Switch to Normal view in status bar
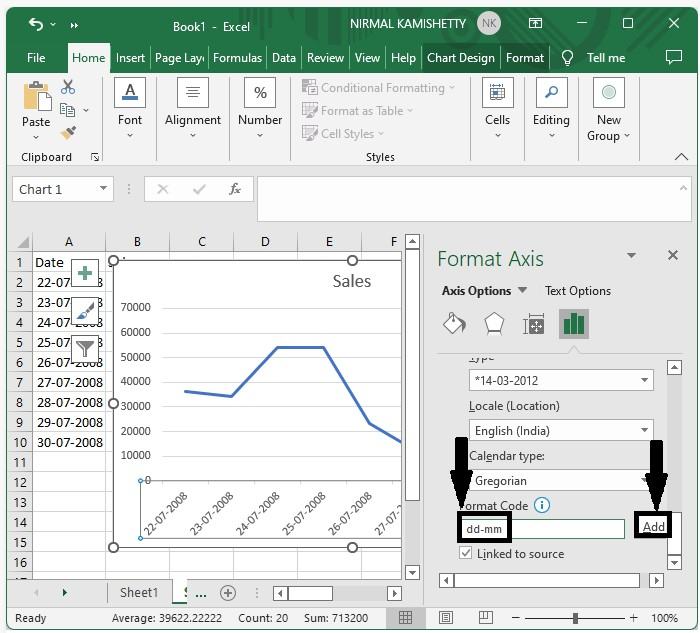The image size is (700, 633). coord(405,618)
